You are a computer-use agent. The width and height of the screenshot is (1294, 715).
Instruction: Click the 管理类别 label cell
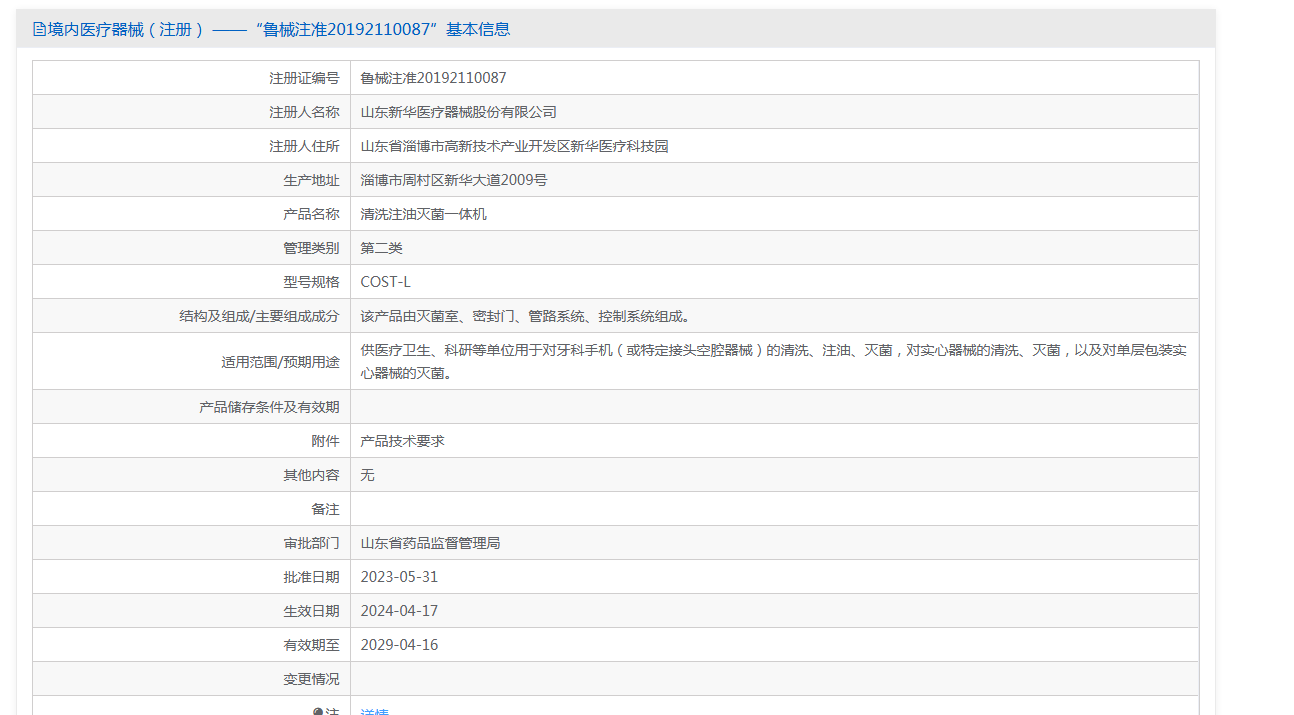[x=191, y=248]
